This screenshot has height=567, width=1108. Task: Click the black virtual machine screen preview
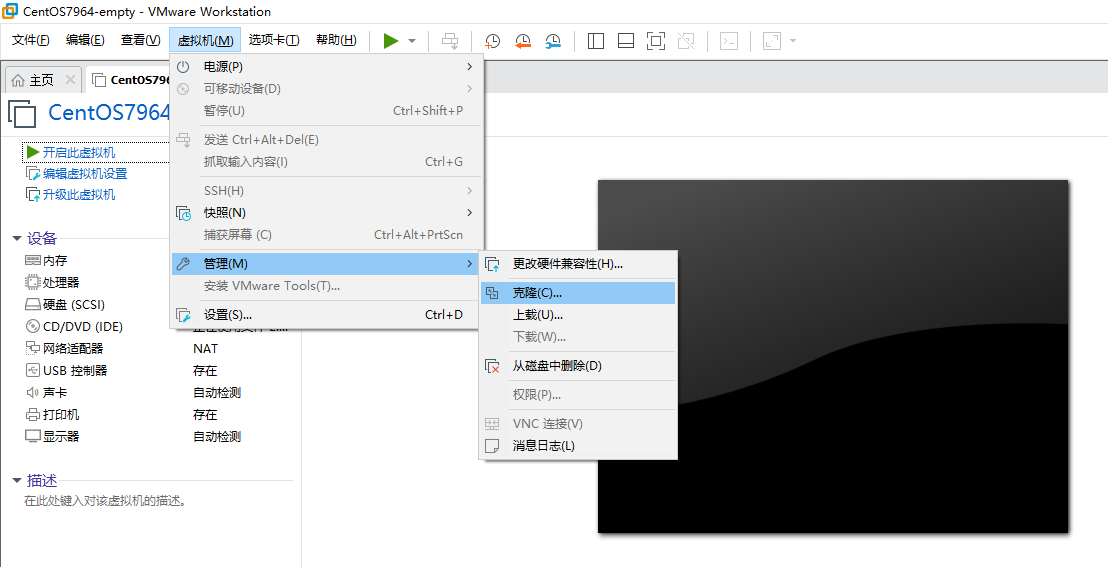(x=833, y=356)
